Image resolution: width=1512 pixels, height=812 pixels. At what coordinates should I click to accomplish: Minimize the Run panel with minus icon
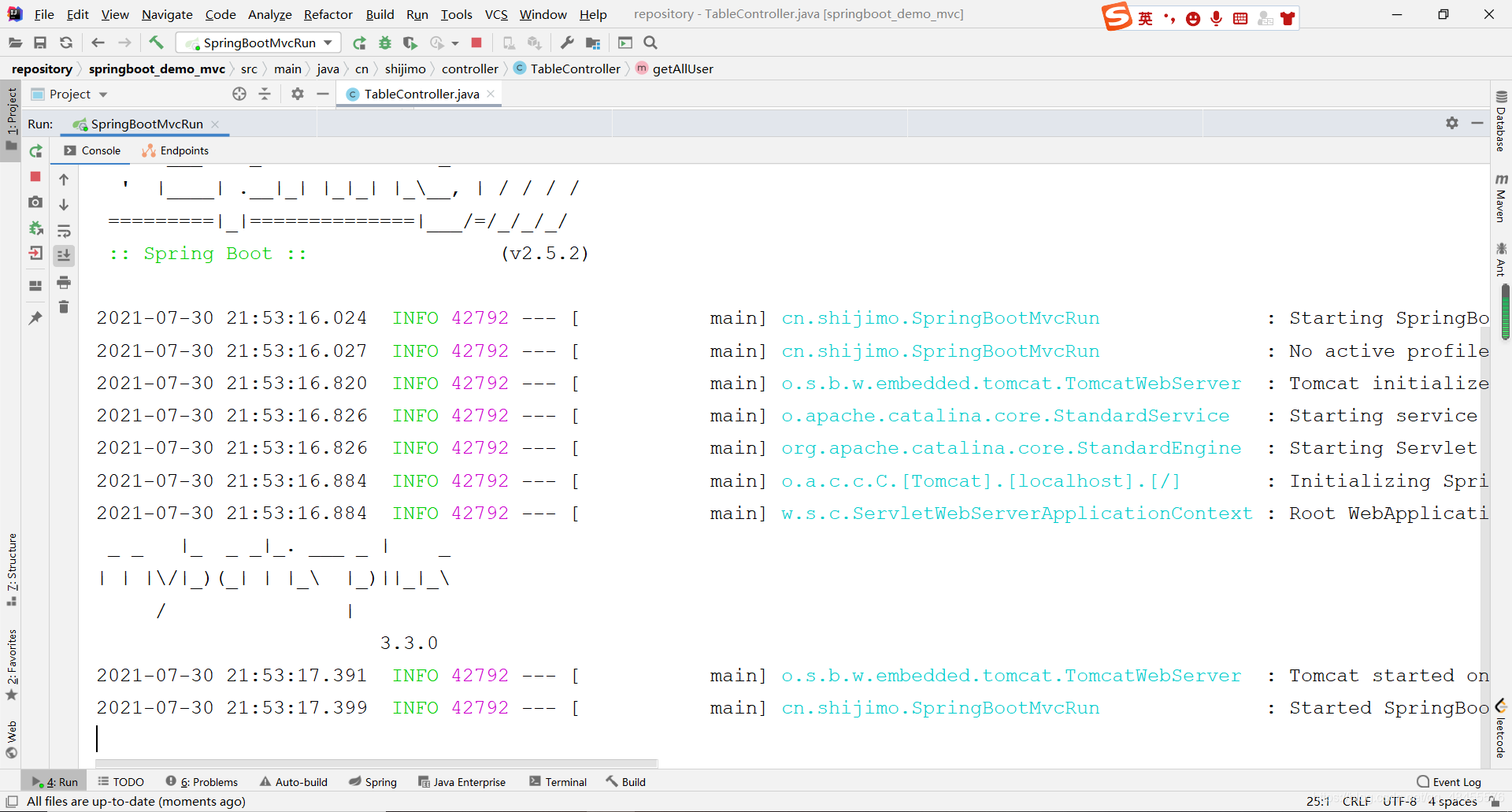(x=1477, y=123)
